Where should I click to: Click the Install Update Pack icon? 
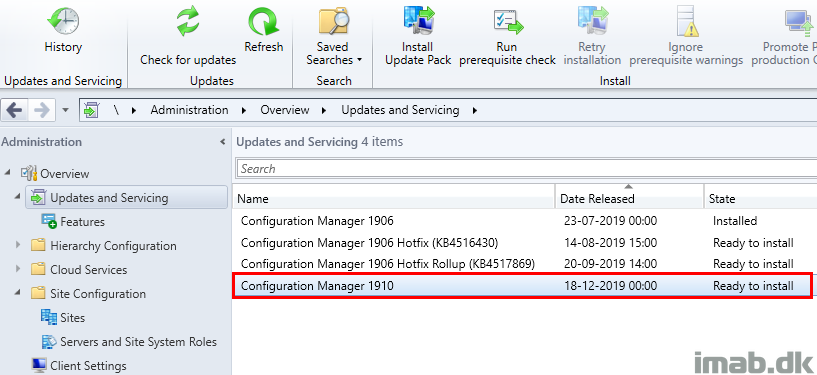click(x=417, y=21)
